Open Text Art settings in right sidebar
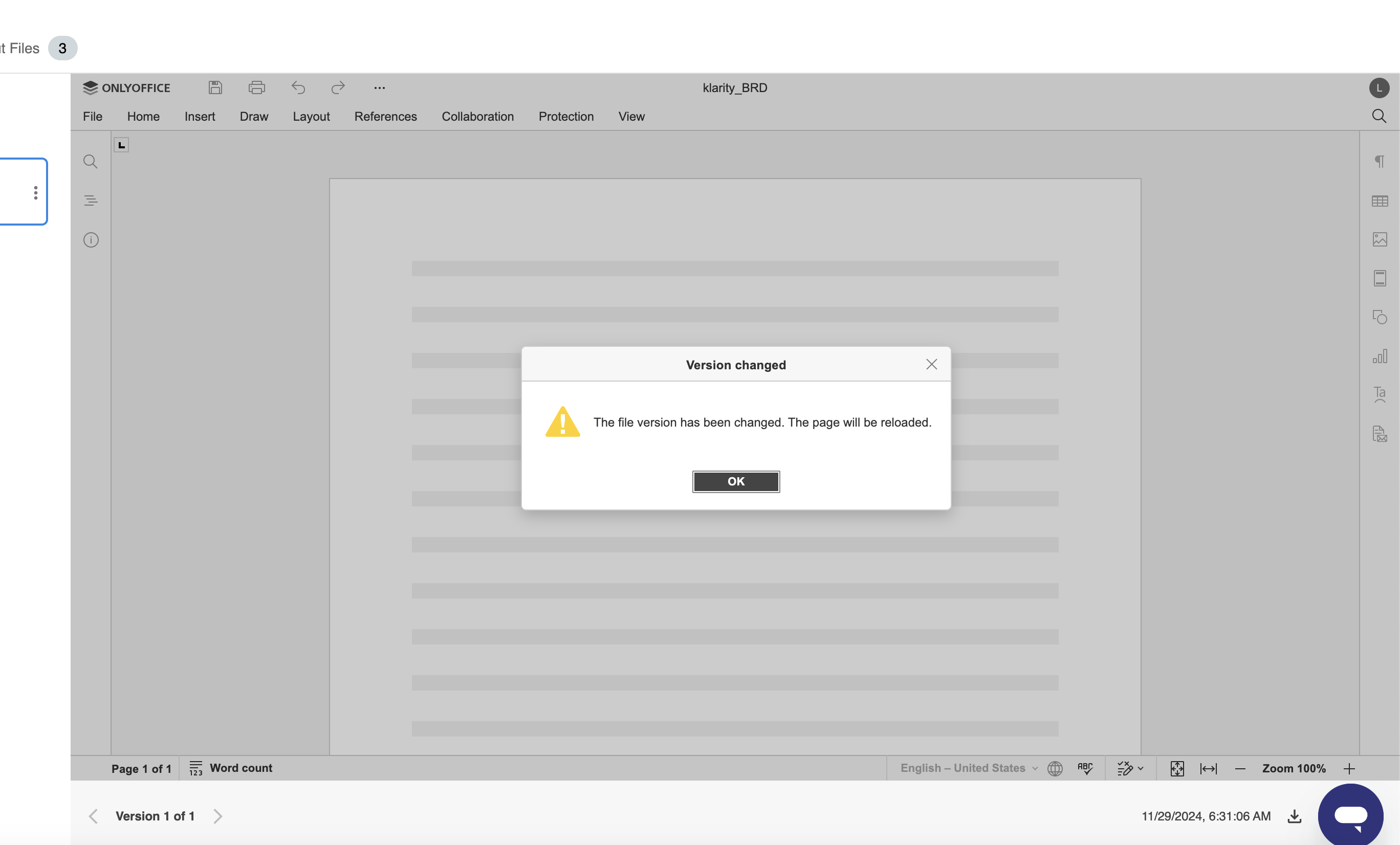This screenshot has width=1400, height=845. pyautogui.click(x=1380, y=395)
